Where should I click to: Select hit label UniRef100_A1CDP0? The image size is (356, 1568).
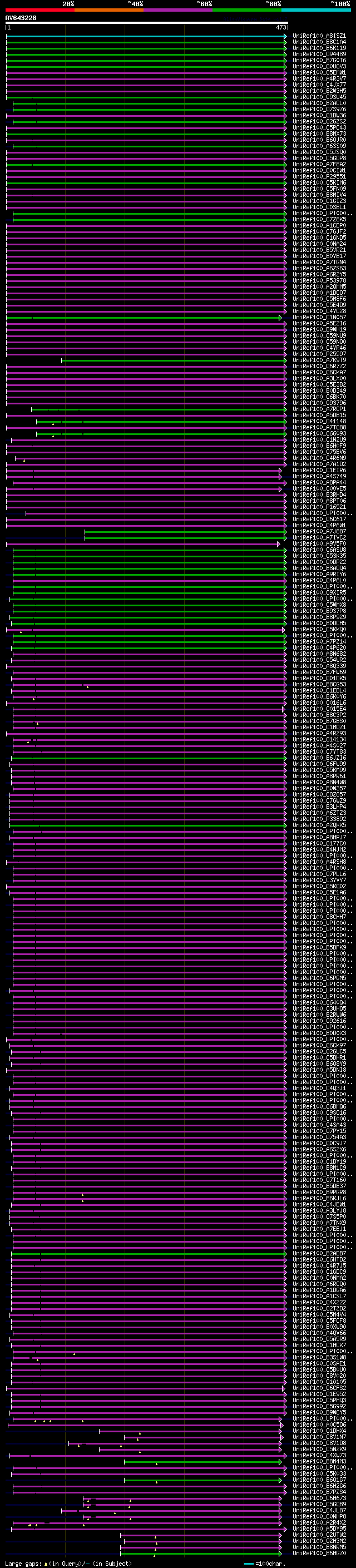319,226
